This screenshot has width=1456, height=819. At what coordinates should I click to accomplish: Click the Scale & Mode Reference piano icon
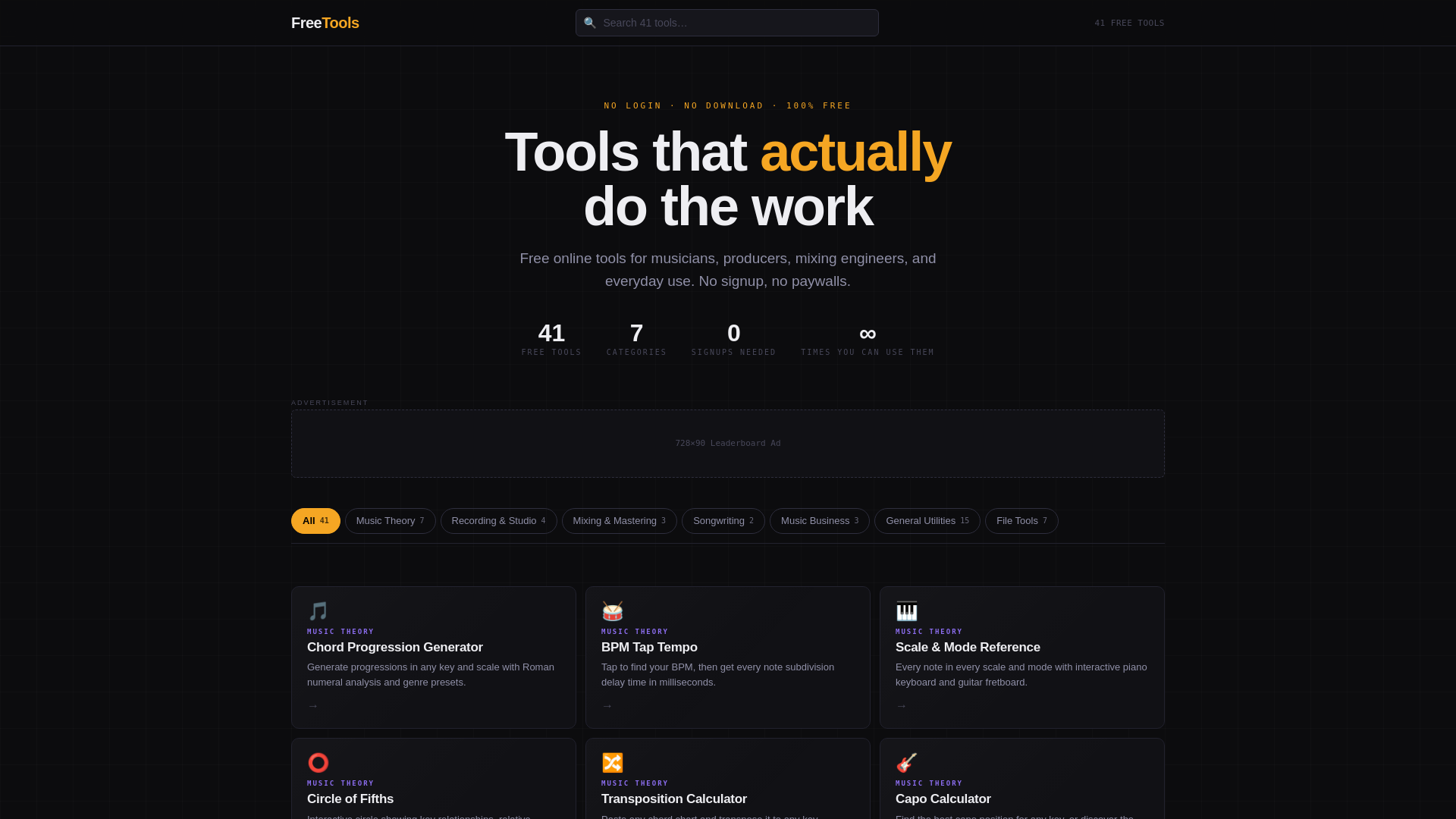click(x=906, y=611)
